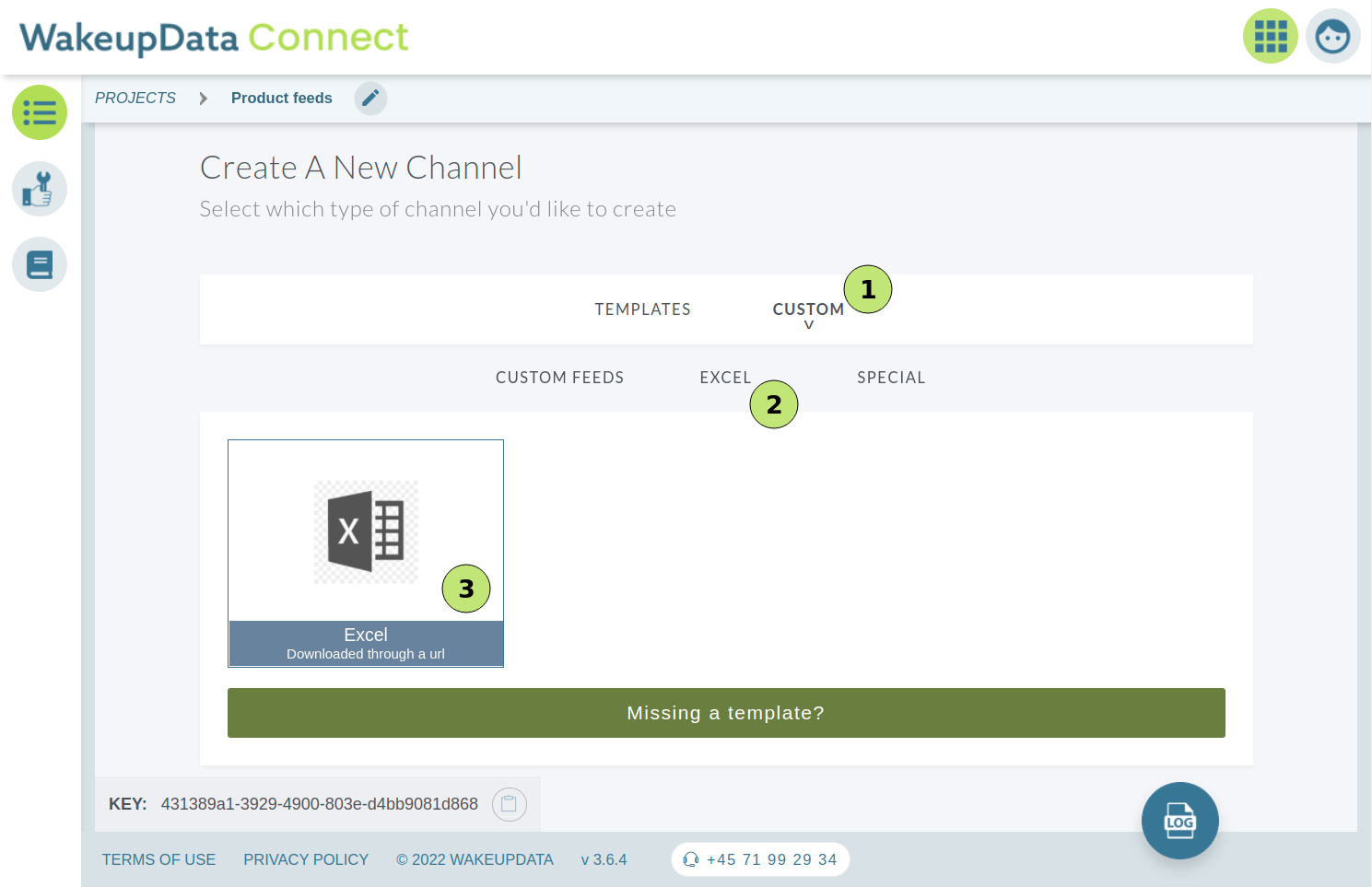Screen dimensions: 1372x887
Task: Click the version v 3.6.4 text
Action: point(604,859)
